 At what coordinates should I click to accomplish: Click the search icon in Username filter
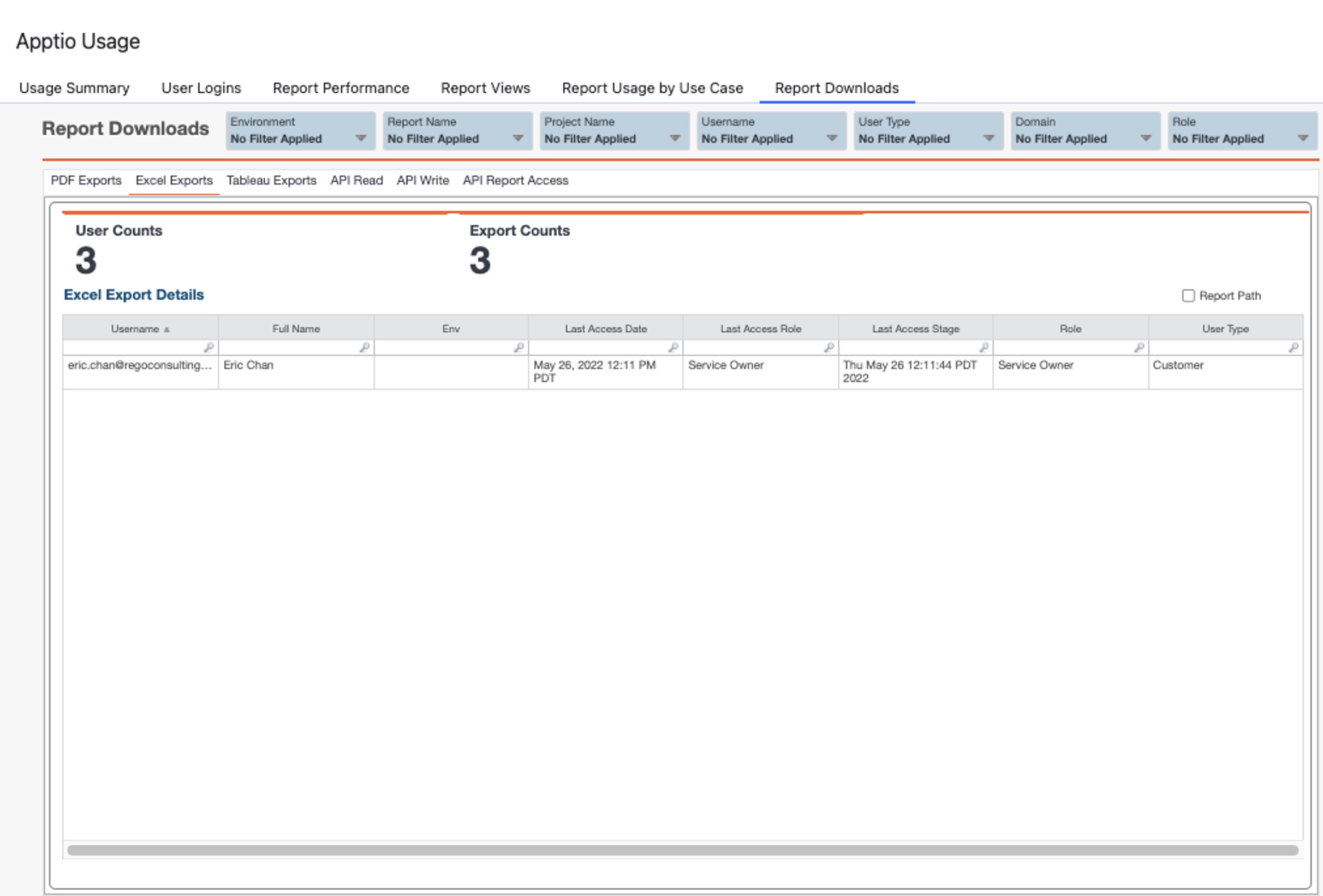(209, 347)
